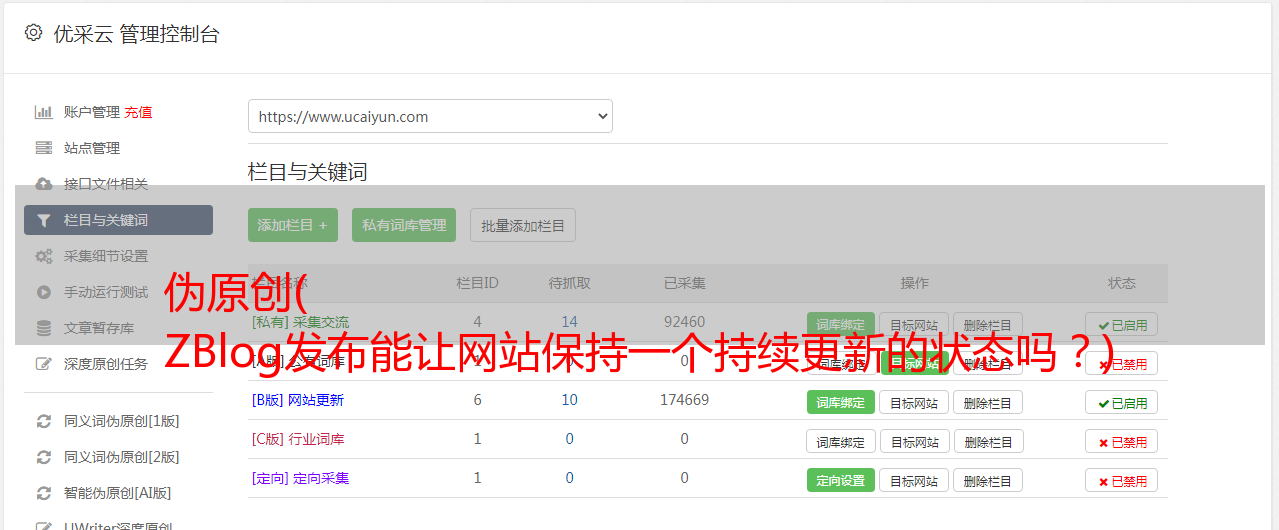Click the 添加栏目 + button
This screenshot has width=1279, height=530.
click(293, 225)
